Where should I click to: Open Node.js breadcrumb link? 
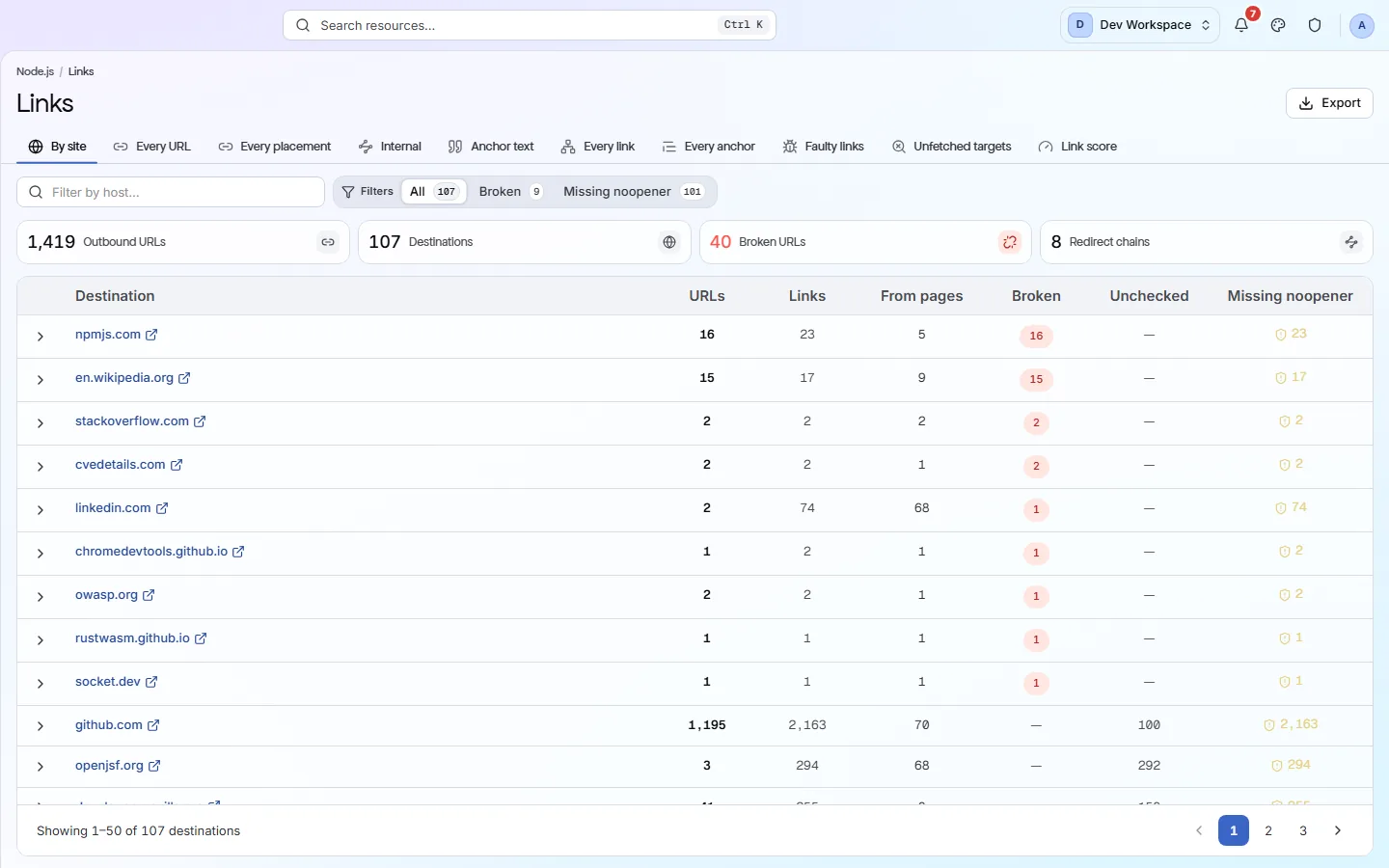[x=35, y=71]
